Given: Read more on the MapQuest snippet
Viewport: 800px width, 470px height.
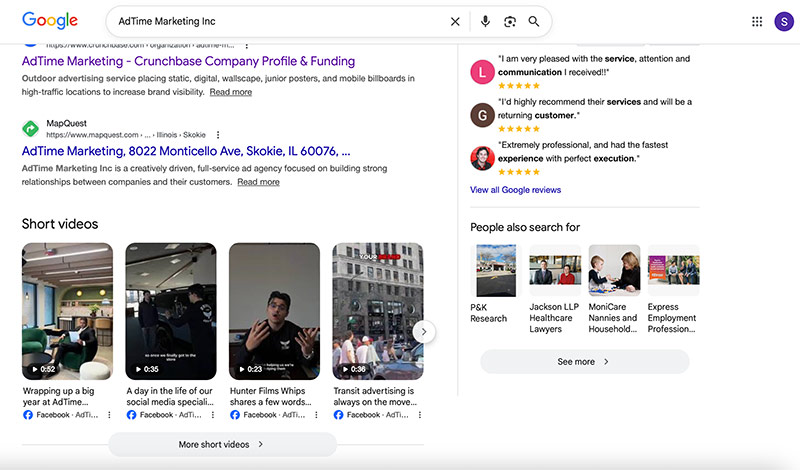Looking at the screenshot, I should 258,182.
